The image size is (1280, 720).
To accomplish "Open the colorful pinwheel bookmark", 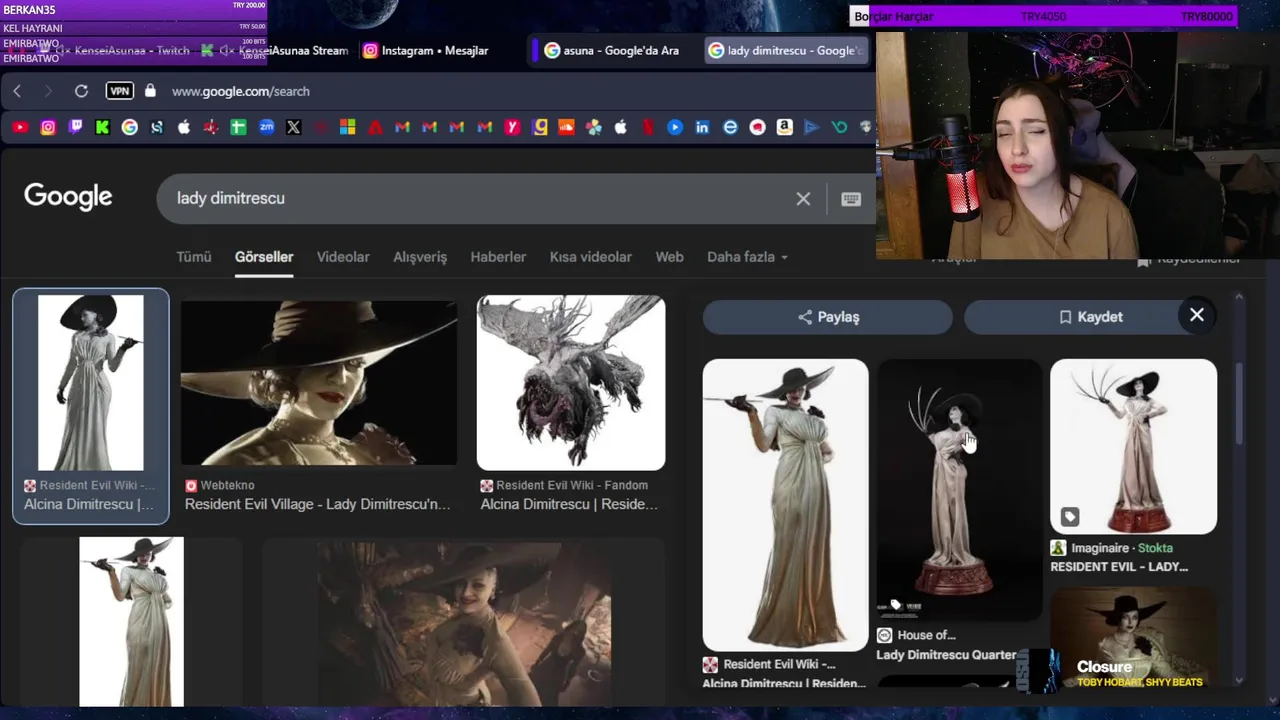I will (594, 127).
